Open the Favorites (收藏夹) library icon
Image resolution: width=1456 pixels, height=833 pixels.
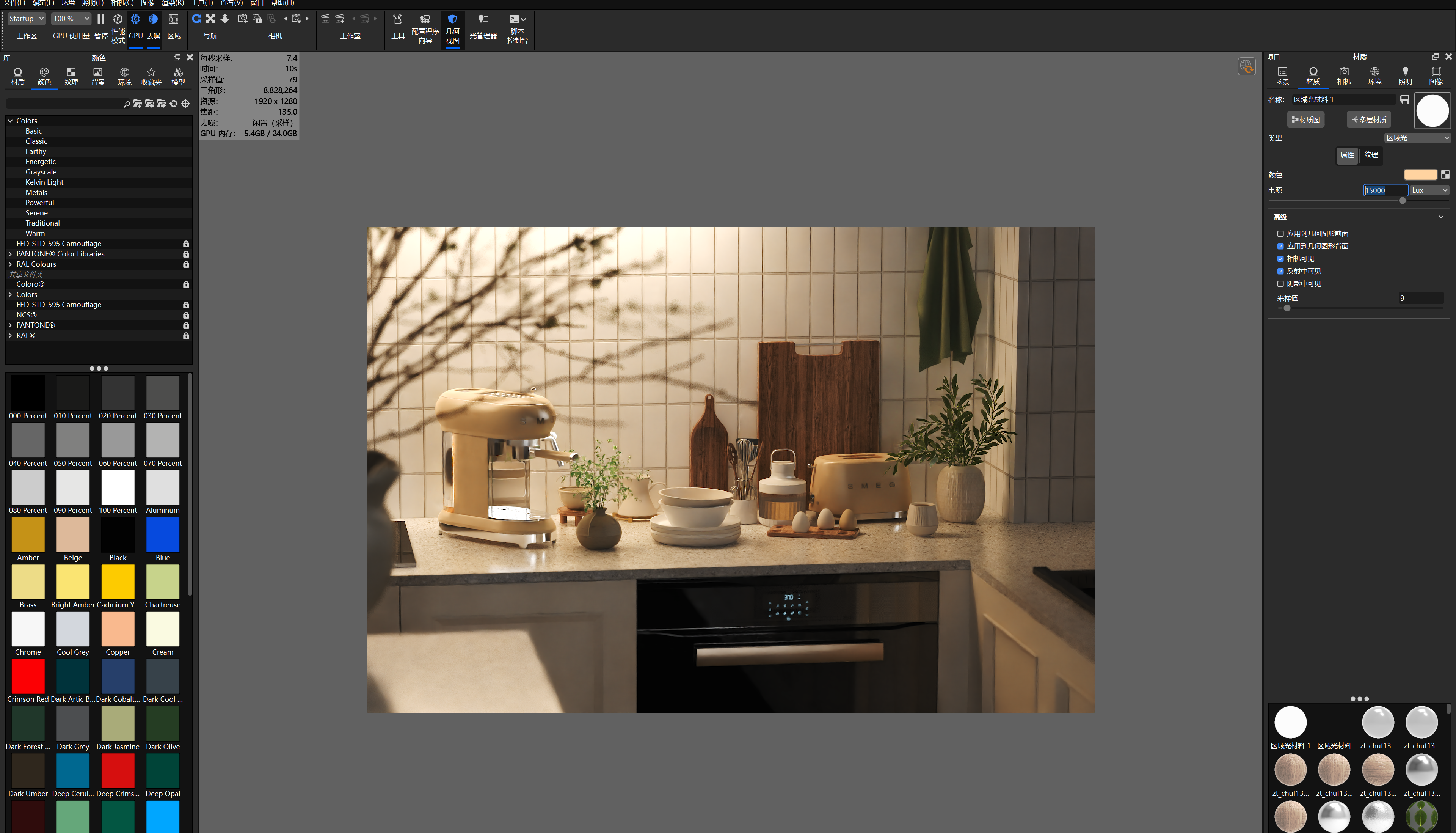pos(151,73)
